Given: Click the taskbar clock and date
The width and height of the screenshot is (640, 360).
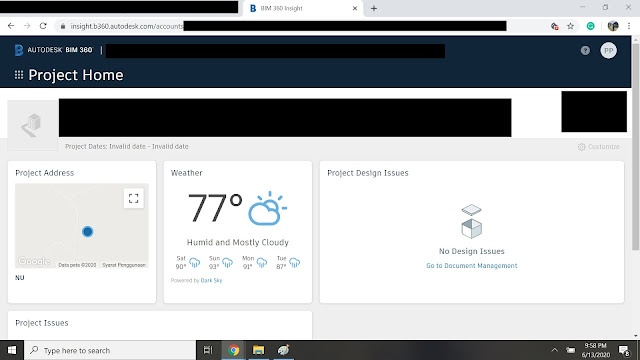Looking at the screenshot, I should click(596, 350).
